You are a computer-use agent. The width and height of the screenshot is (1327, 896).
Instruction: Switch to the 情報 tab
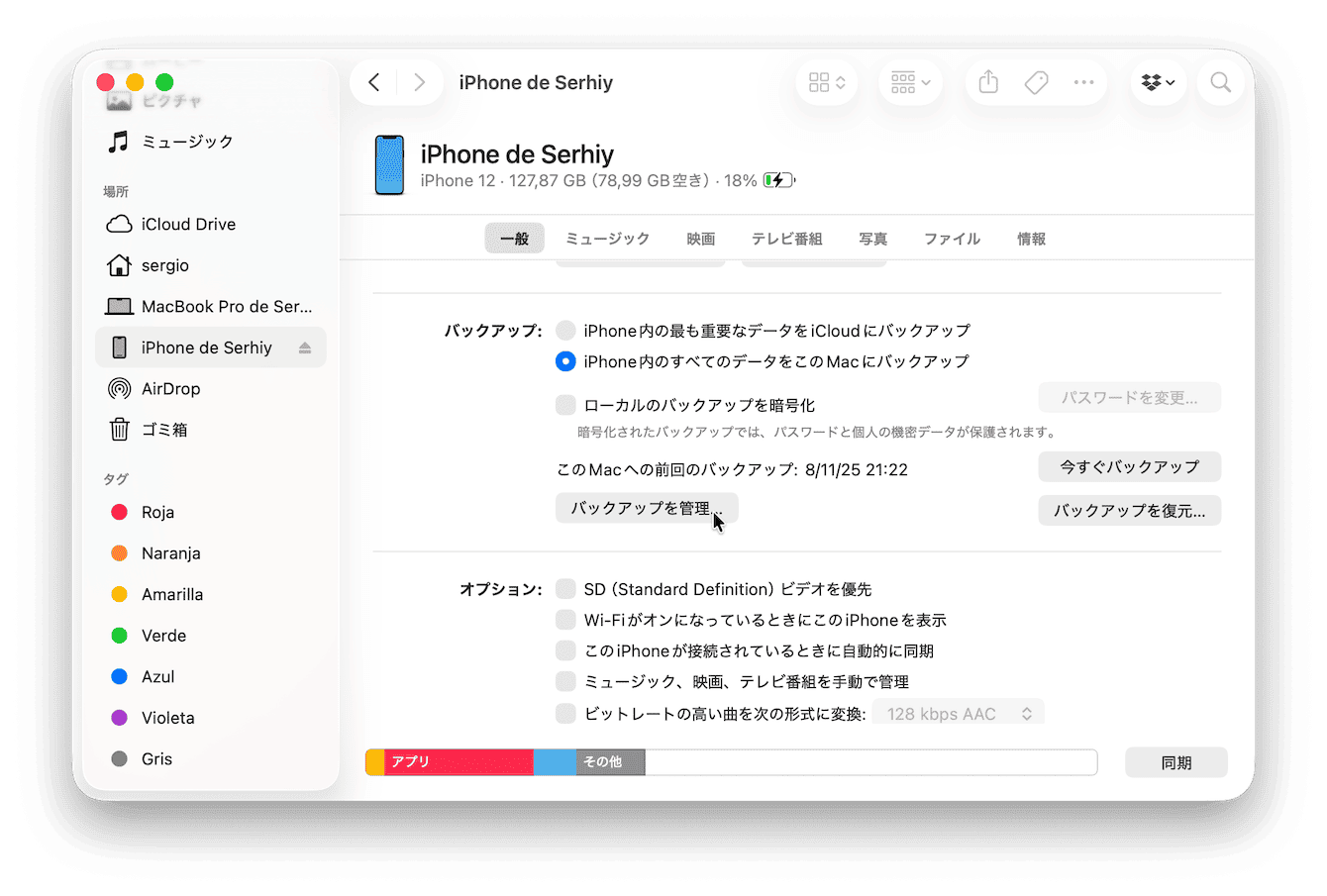tap(1031, 239)
